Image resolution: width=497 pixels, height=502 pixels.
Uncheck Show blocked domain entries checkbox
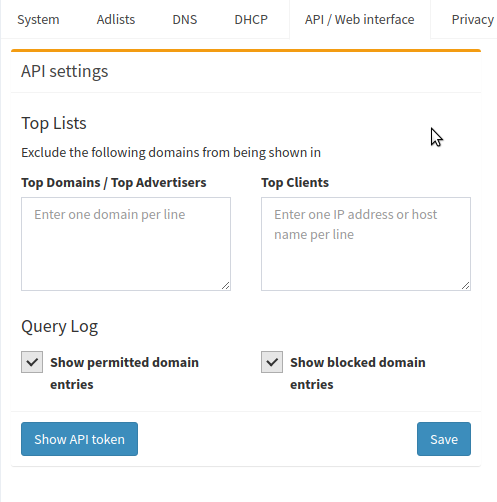pyautogui.click(x=272, y=362)
